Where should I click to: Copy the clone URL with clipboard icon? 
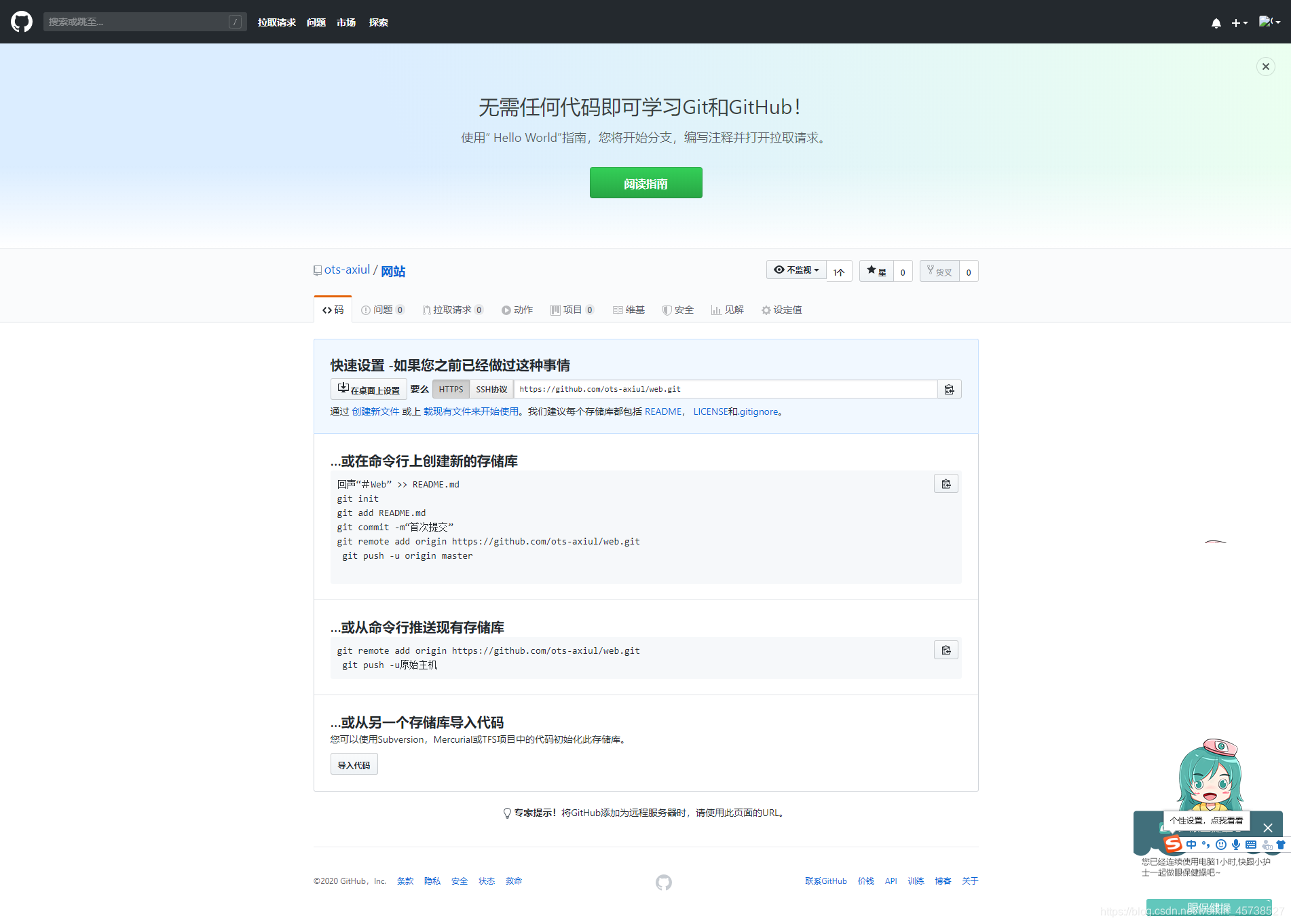tap(950, 389)
